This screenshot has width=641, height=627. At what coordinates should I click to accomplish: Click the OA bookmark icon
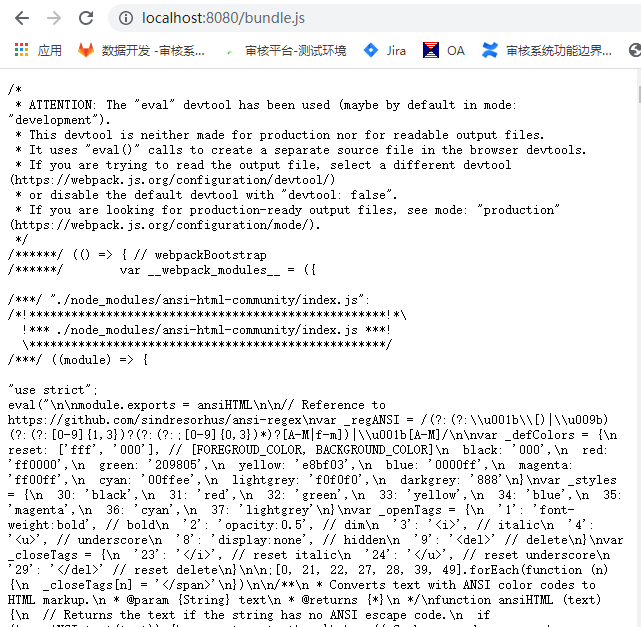pyautogui.click(x=431, y=50)
